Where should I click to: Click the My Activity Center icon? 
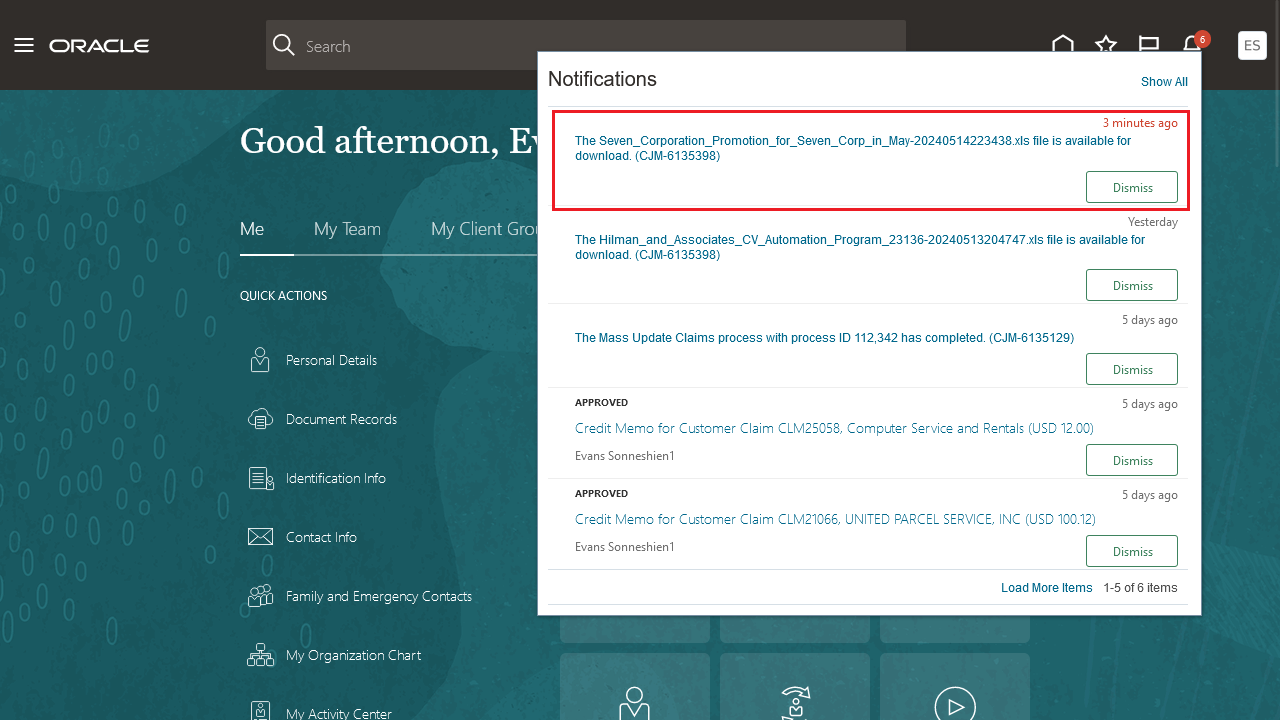coord(260,712)
